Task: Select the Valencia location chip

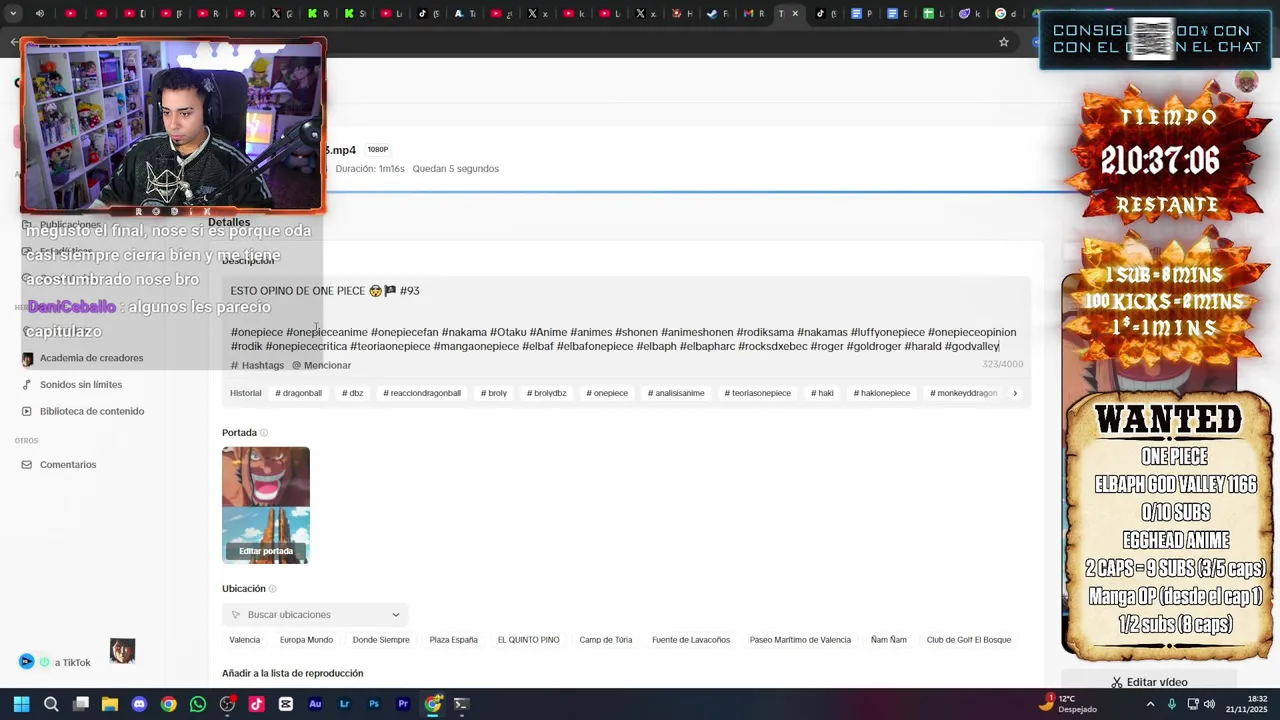Action: pyautogui.click(x=244, y=640)
